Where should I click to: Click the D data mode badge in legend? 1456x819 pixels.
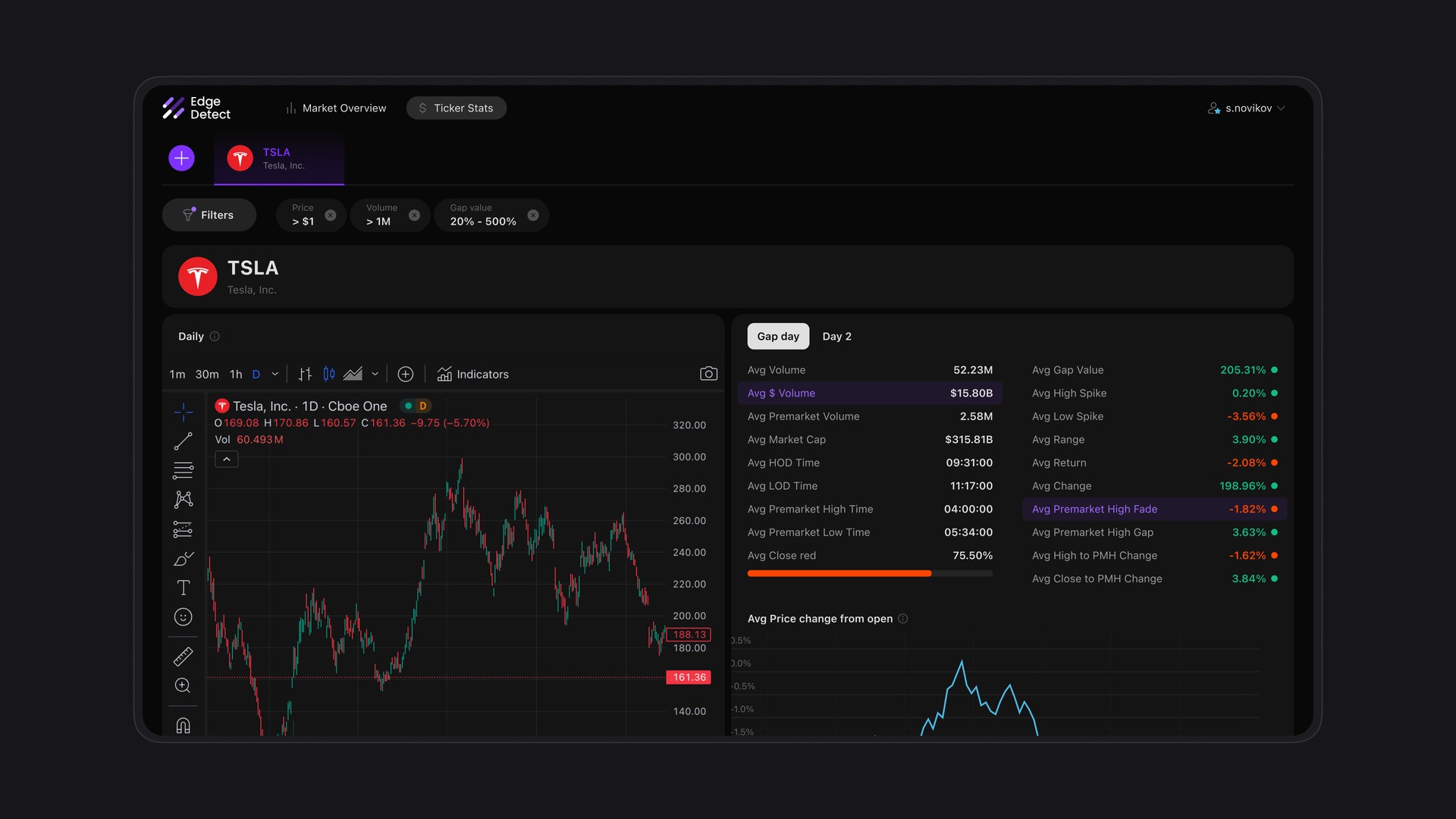423,406
